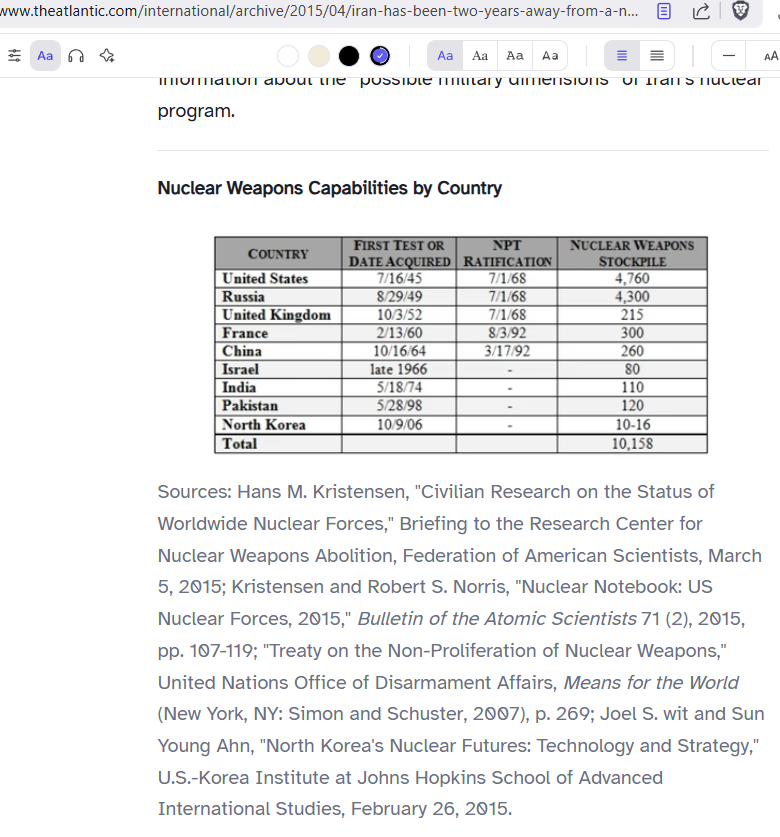The image size is (780, 837).
Task: Start read-aloud with the headphones icon
Action: (76, 56)
